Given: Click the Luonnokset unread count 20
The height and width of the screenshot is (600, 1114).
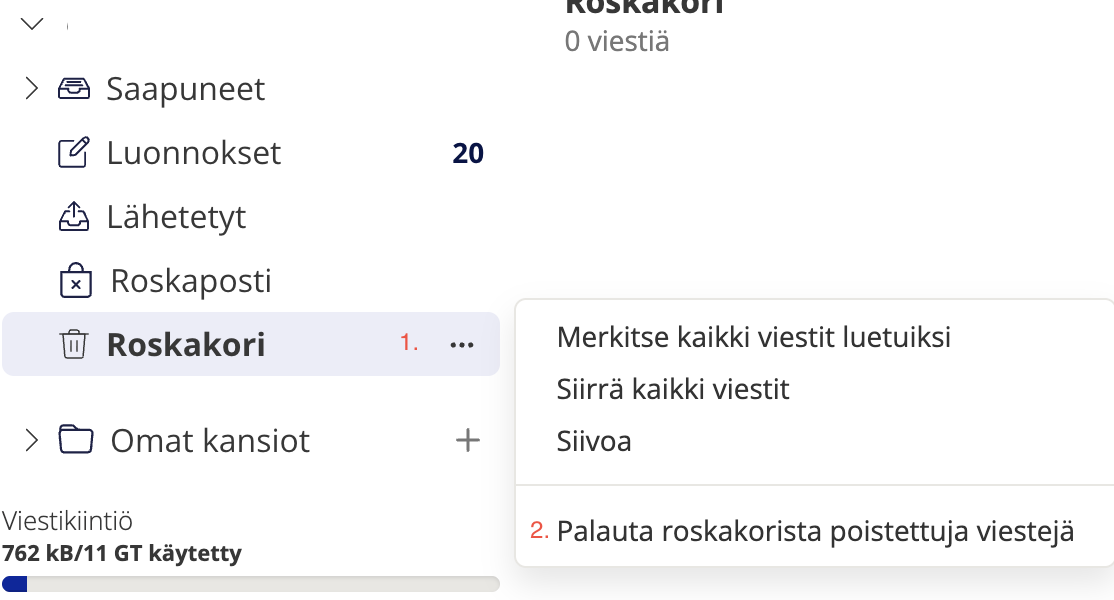Looking at the screenshot, I should [467, 153].
